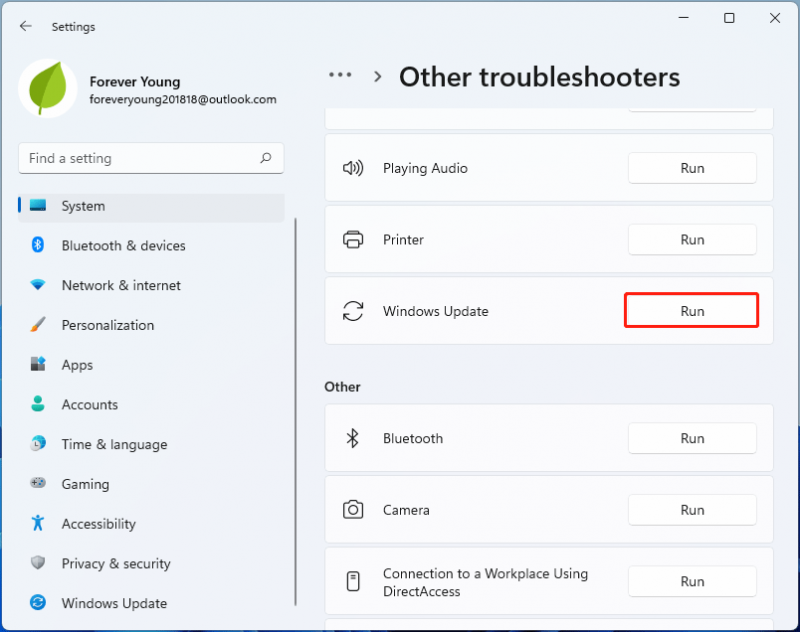800x632 pixels.
Task: Click the Personalization paintbrush icon
Action: (38, 324)
